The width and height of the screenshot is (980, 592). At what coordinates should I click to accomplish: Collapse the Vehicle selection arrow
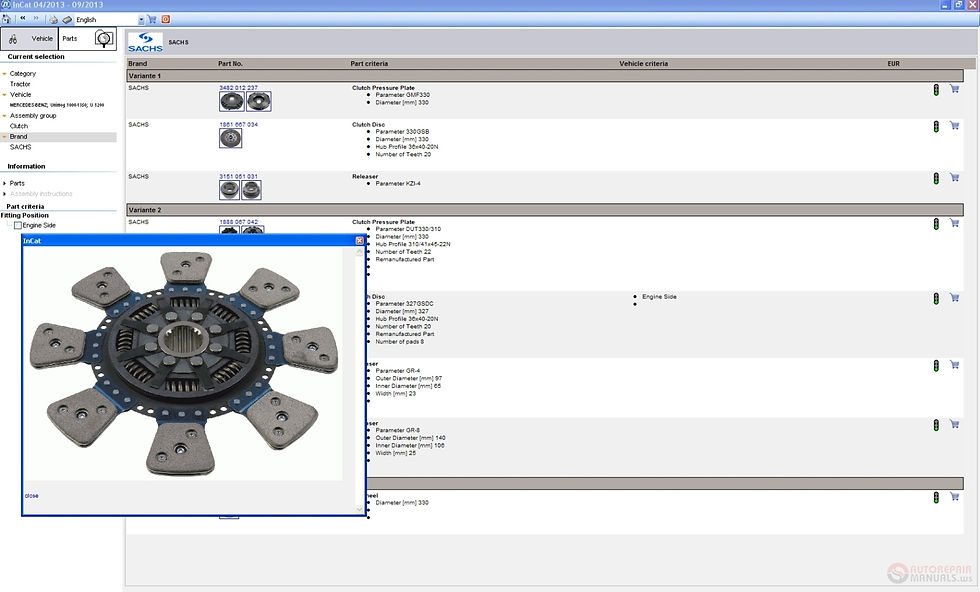(4, 95)
